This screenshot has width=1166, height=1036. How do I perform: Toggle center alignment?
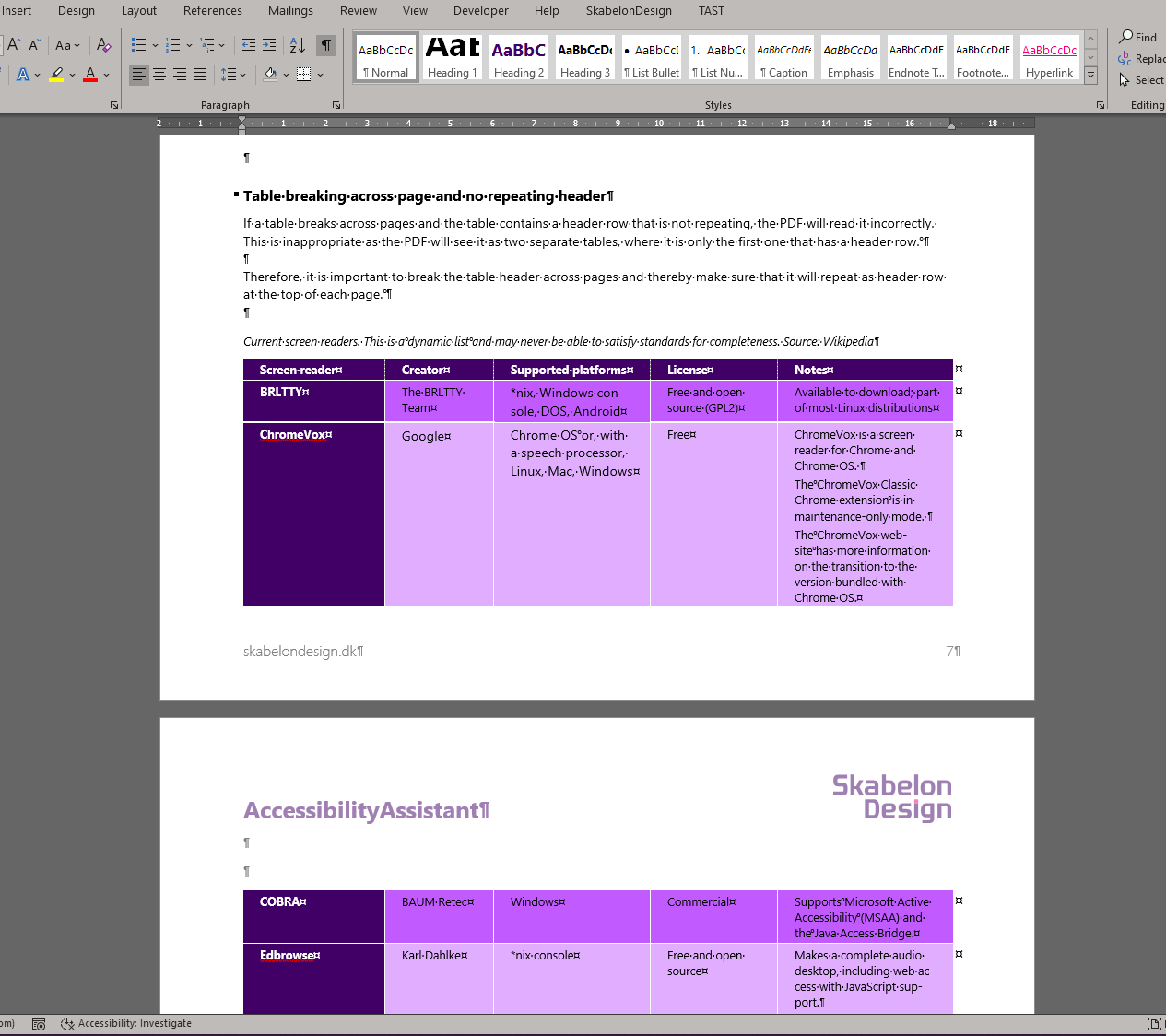pos(159,74)
